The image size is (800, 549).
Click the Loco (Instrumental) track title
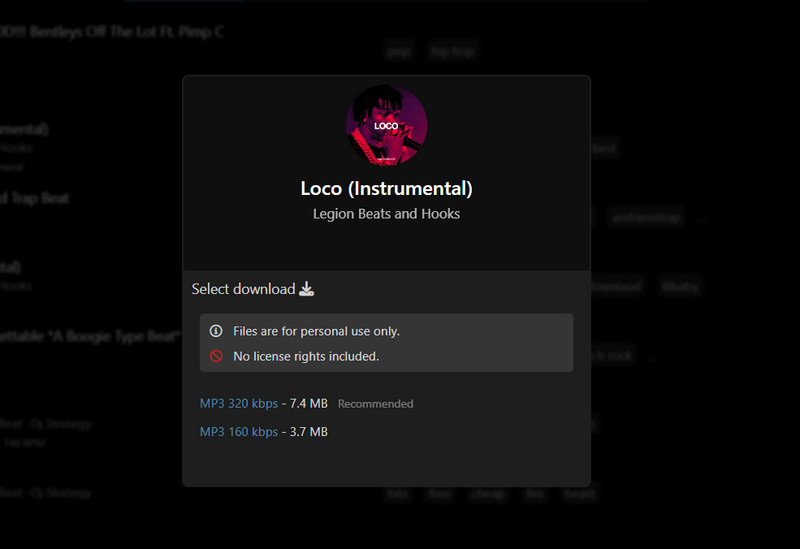pos(386,188)
